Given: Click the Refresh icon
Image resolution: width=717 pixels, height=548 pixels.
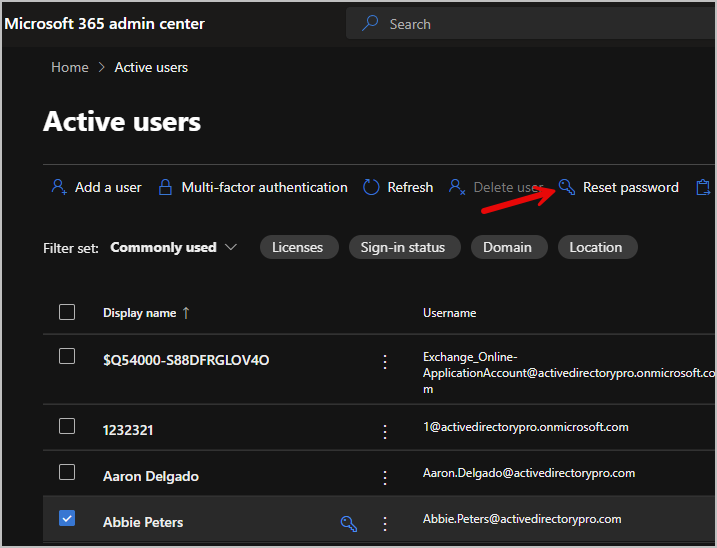Looking at the screenshot, I should click(x=371, y=187).
